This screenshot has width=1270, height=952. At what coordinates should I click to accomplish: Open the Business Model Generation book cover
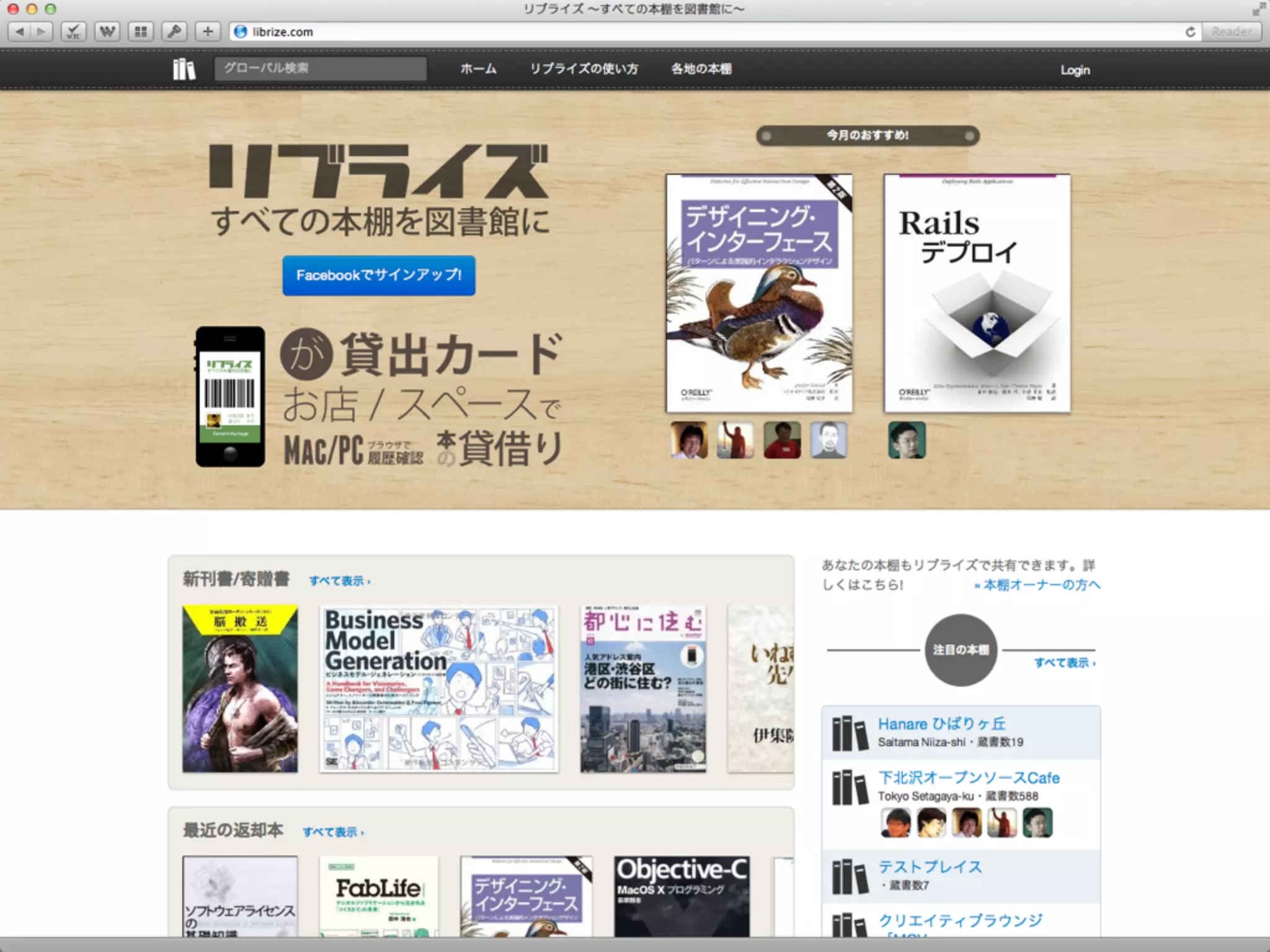click(439, 689)
